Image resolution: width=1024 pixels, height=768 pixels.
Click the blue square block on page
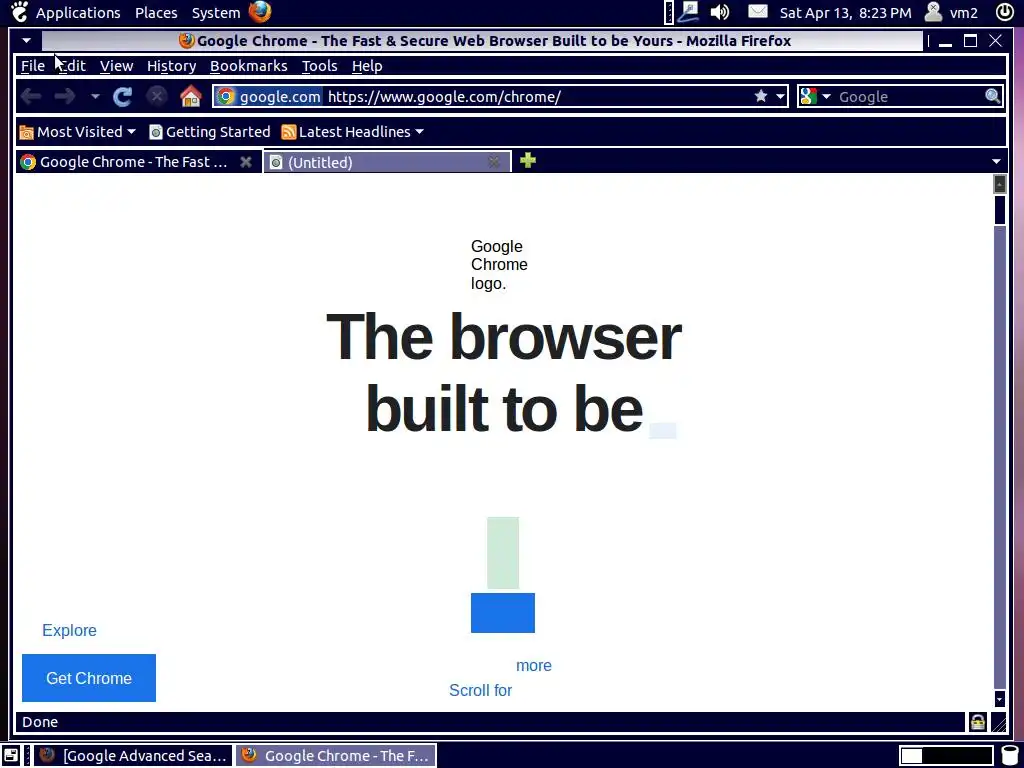pos(503,613)
